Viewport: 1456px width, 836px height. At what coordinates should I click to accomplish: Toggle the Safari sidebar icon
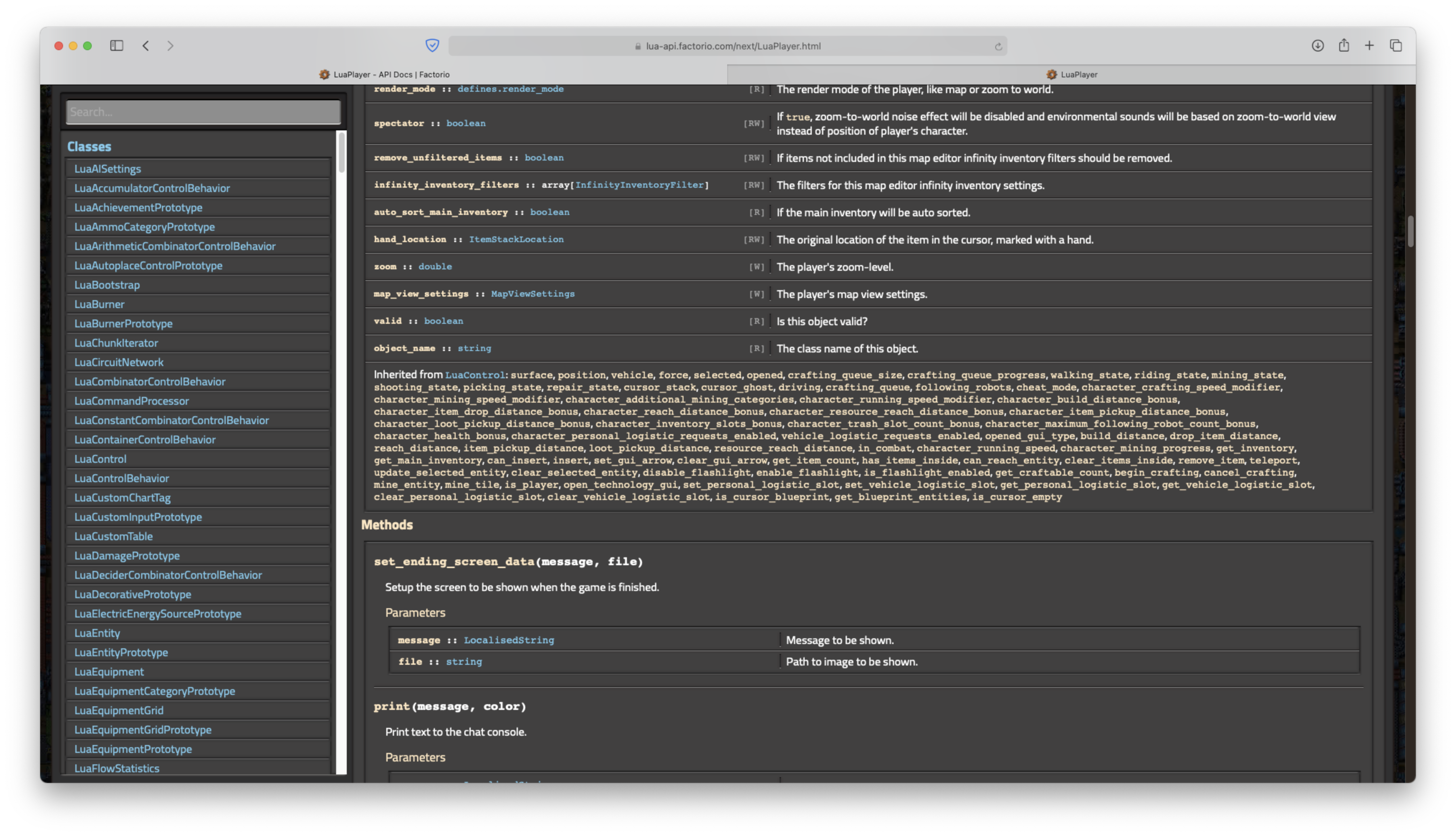(116, 45)
